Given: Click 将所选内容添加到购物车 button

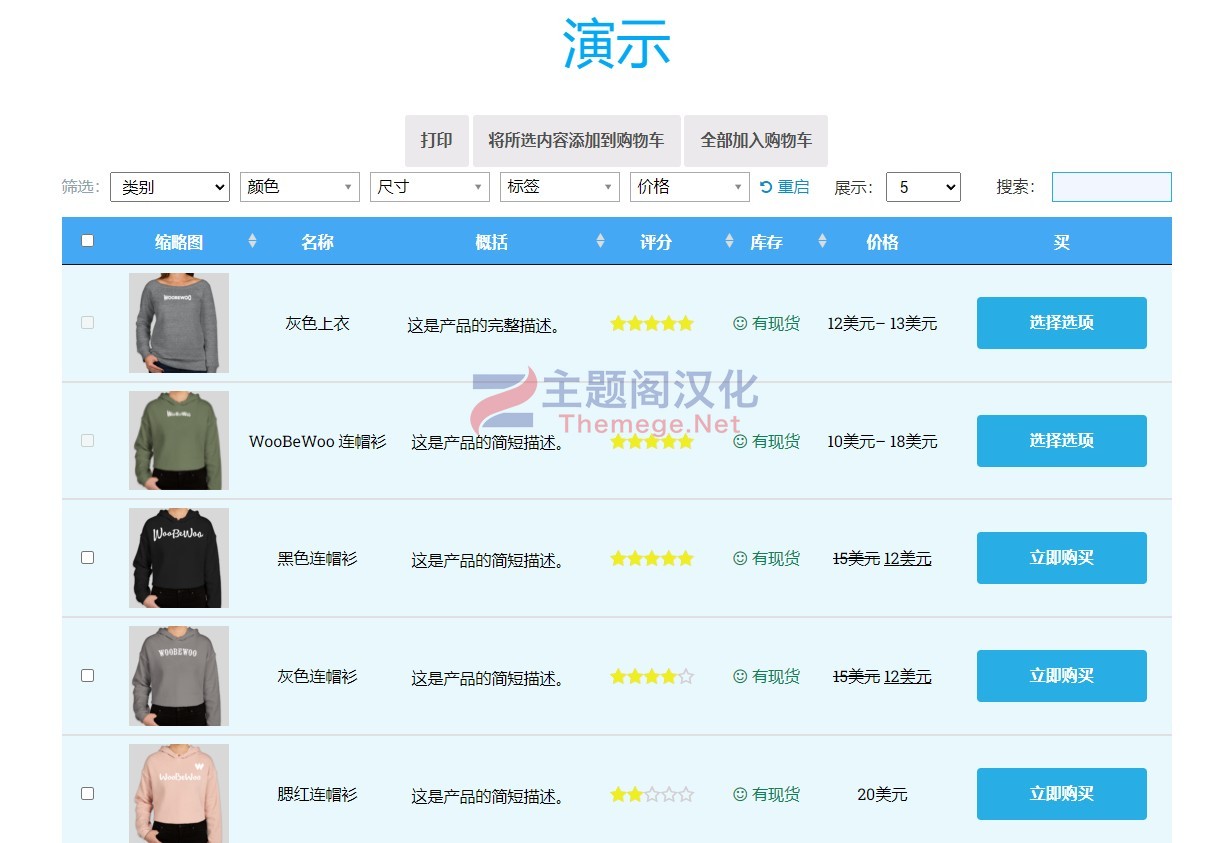Looking at the screenshot, I should click(x=576, y=140).
